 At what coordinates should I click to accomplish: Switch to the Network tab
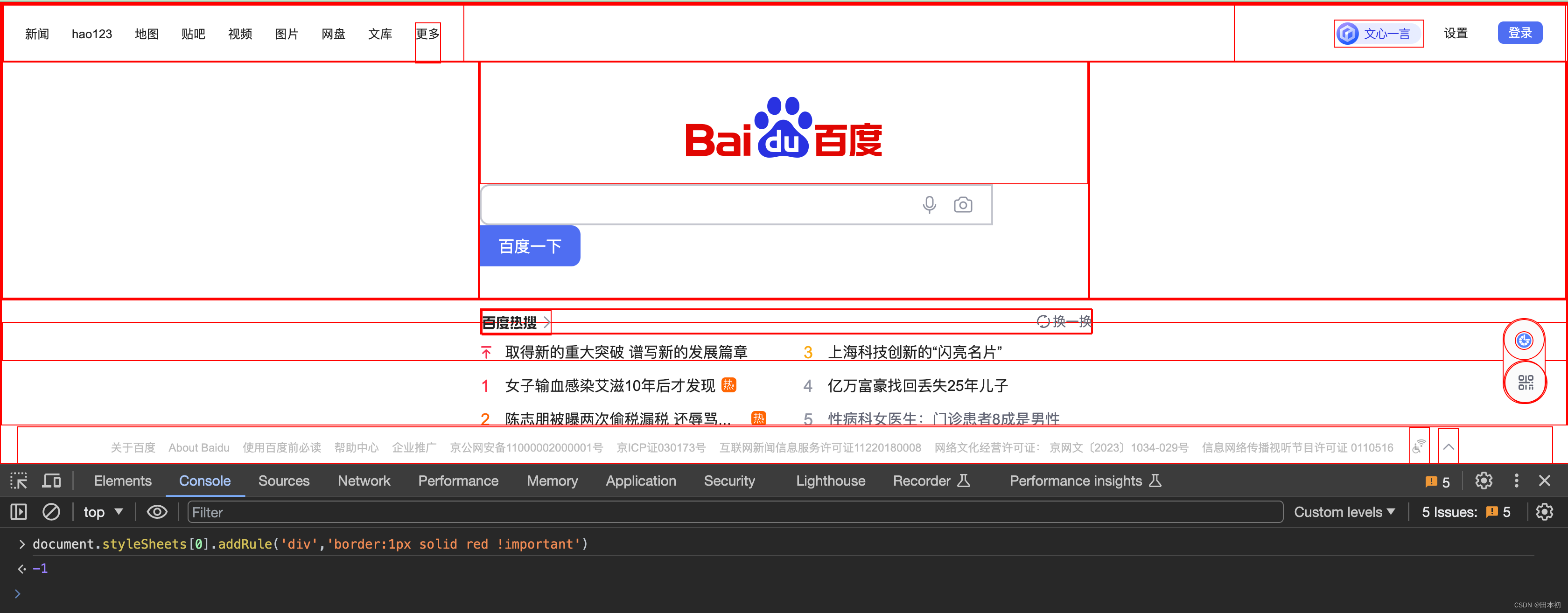click(x=364, y=481)
